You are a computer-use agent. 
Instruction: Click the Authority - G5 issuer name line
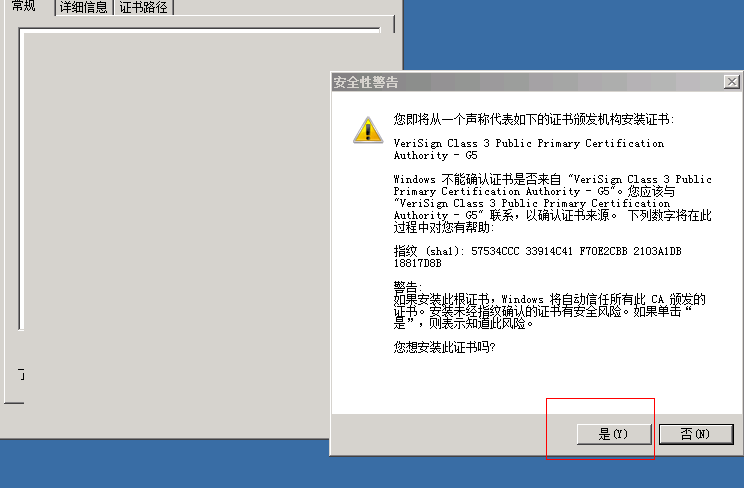point(435,156)
